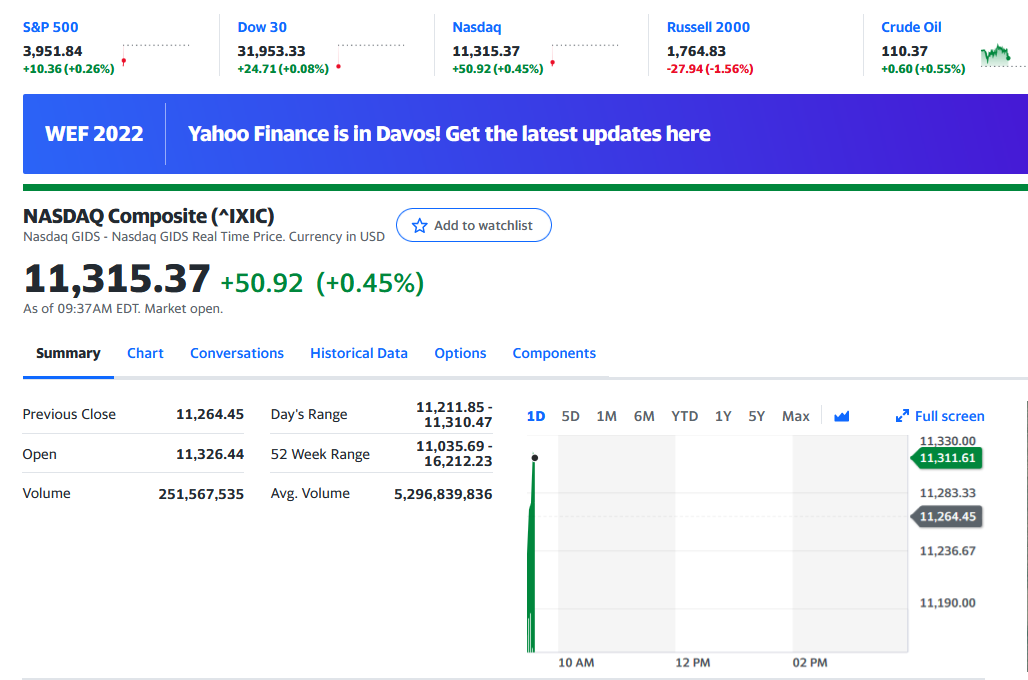Image resolution: width=1028 pixels, height=680 pixels.
Task: Open the S&P 500 index link
Action: tap(50, 28)
